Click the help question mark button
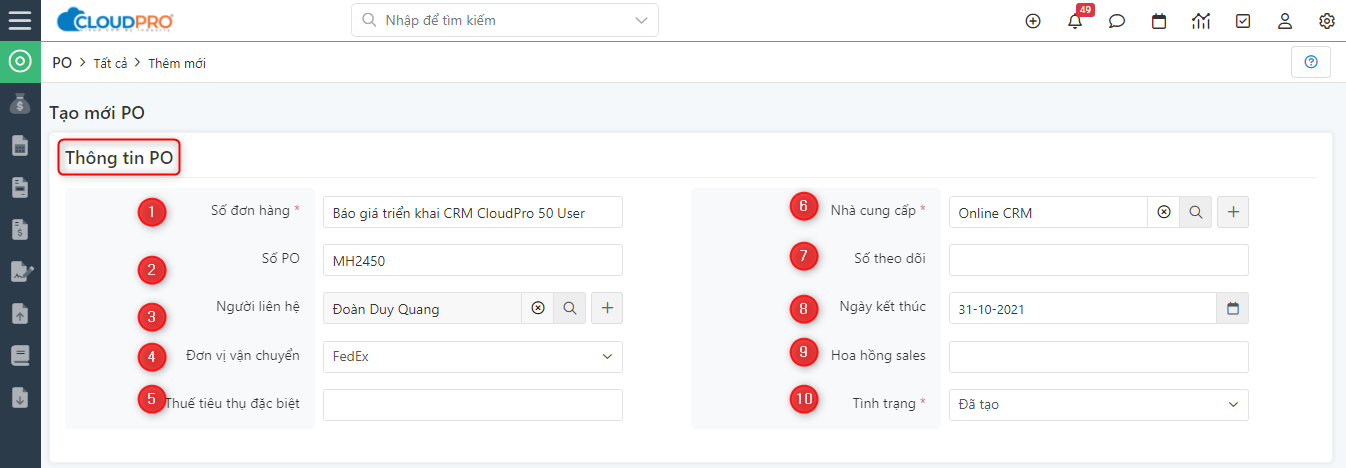Screen dimensions: 1346x468 click(1311, 62)
